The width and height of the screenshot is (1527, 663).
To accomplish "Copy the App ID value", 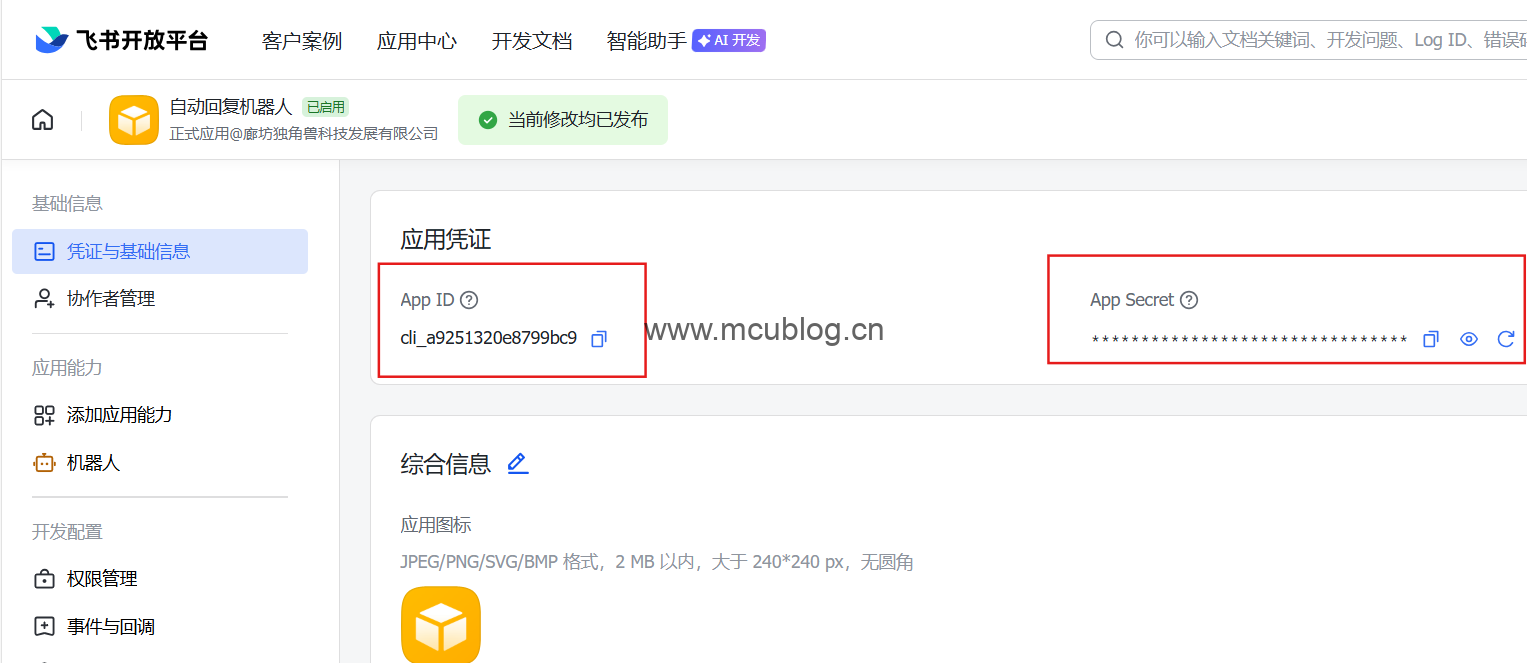I will coord(599,339).
